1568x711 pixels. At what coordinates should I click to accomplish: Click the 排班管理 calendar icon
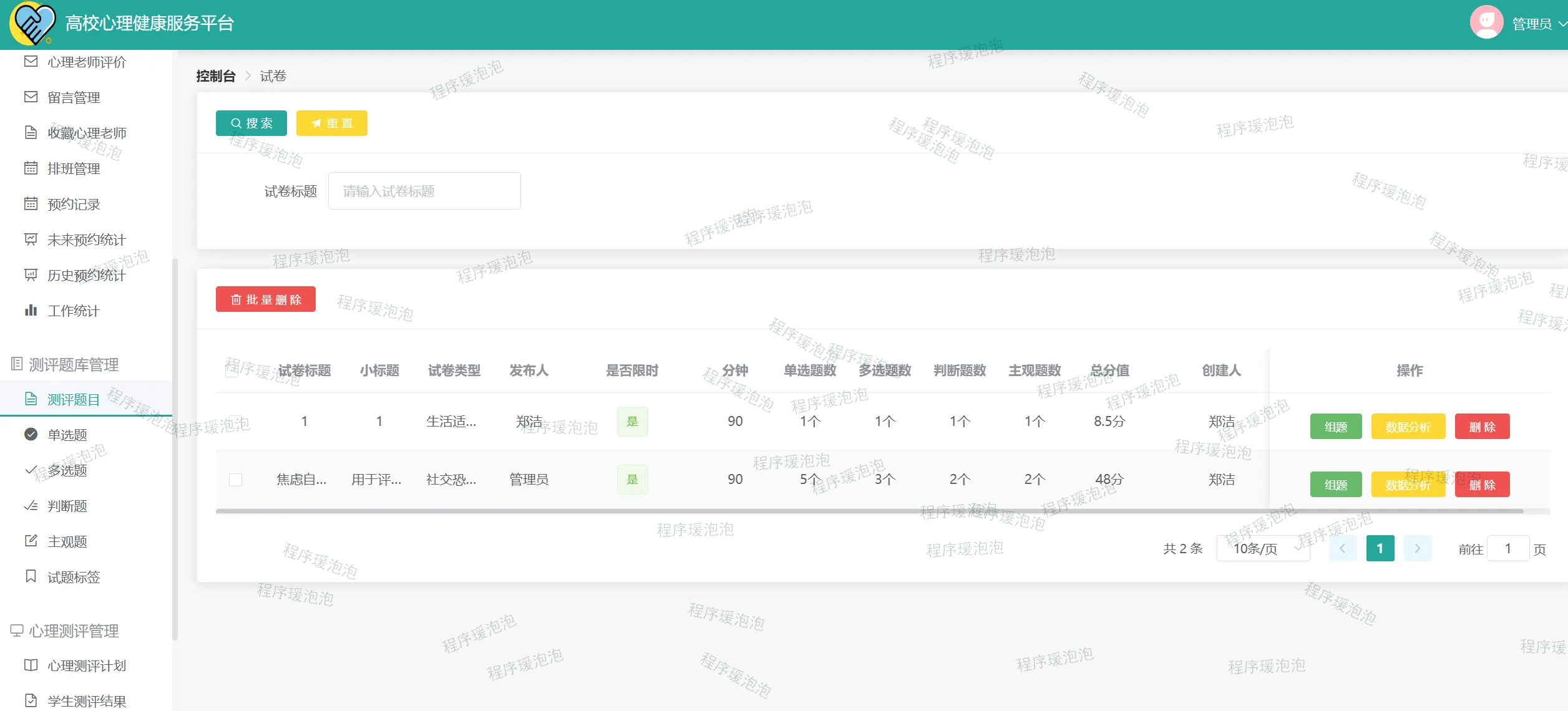[x=31, y=168]
